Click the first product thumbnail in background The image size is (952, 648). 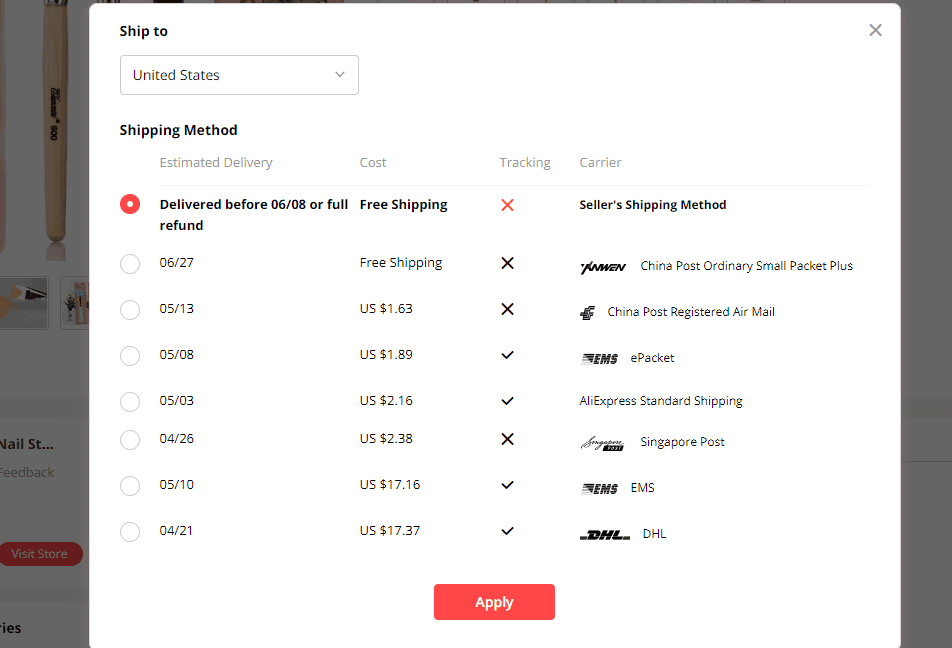(23, 303)
